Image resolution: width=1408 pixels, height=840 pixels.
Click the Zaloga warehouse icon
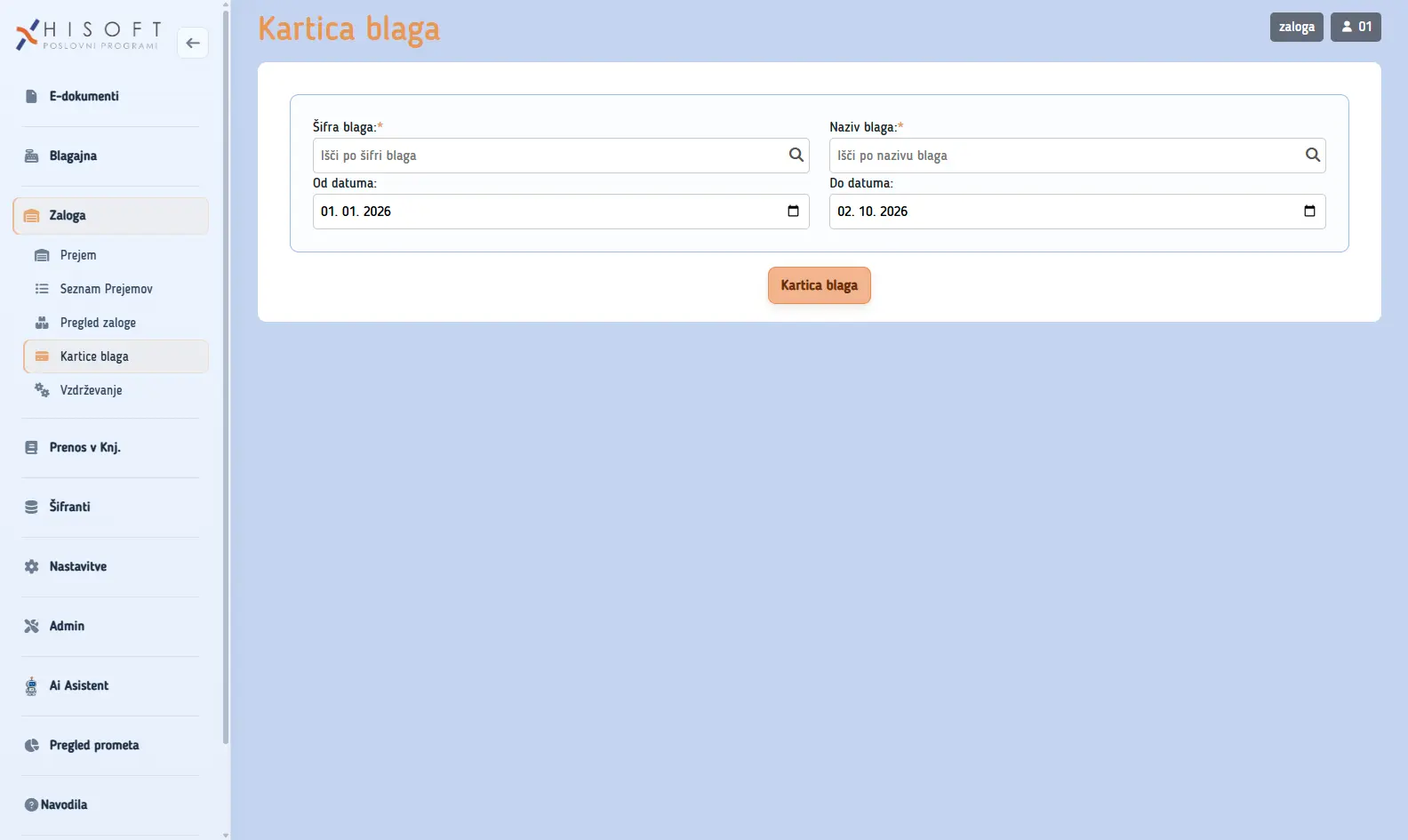coord(31,215)
